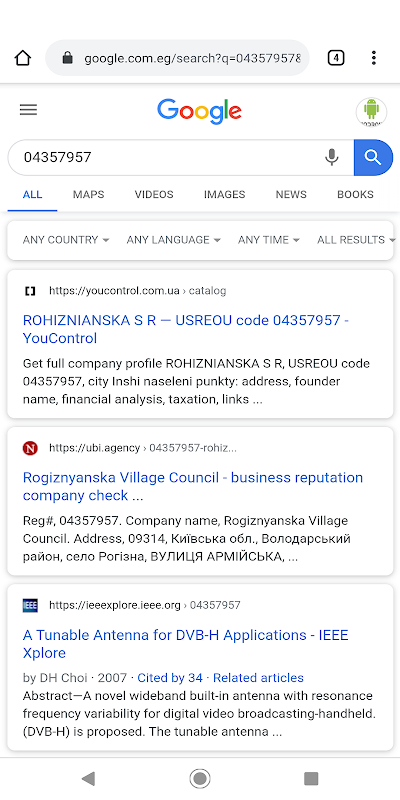
Task: Switch to the IMAGES tab
Action: 224,194
